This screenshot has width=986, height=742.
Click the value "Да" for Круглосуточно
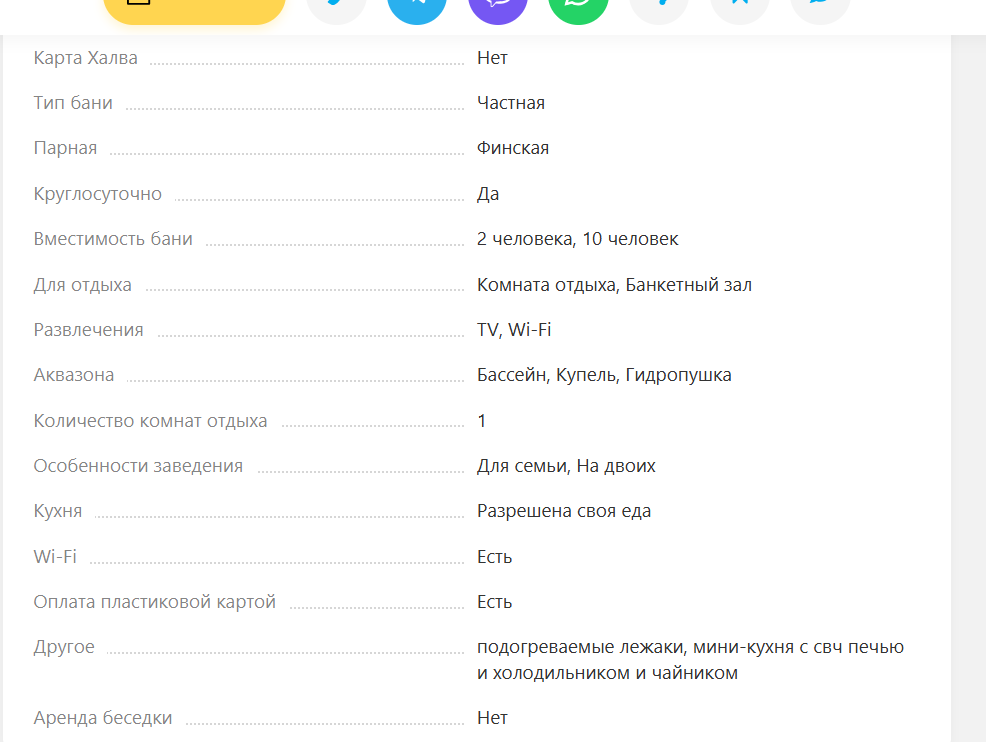(x=488, y=194)
